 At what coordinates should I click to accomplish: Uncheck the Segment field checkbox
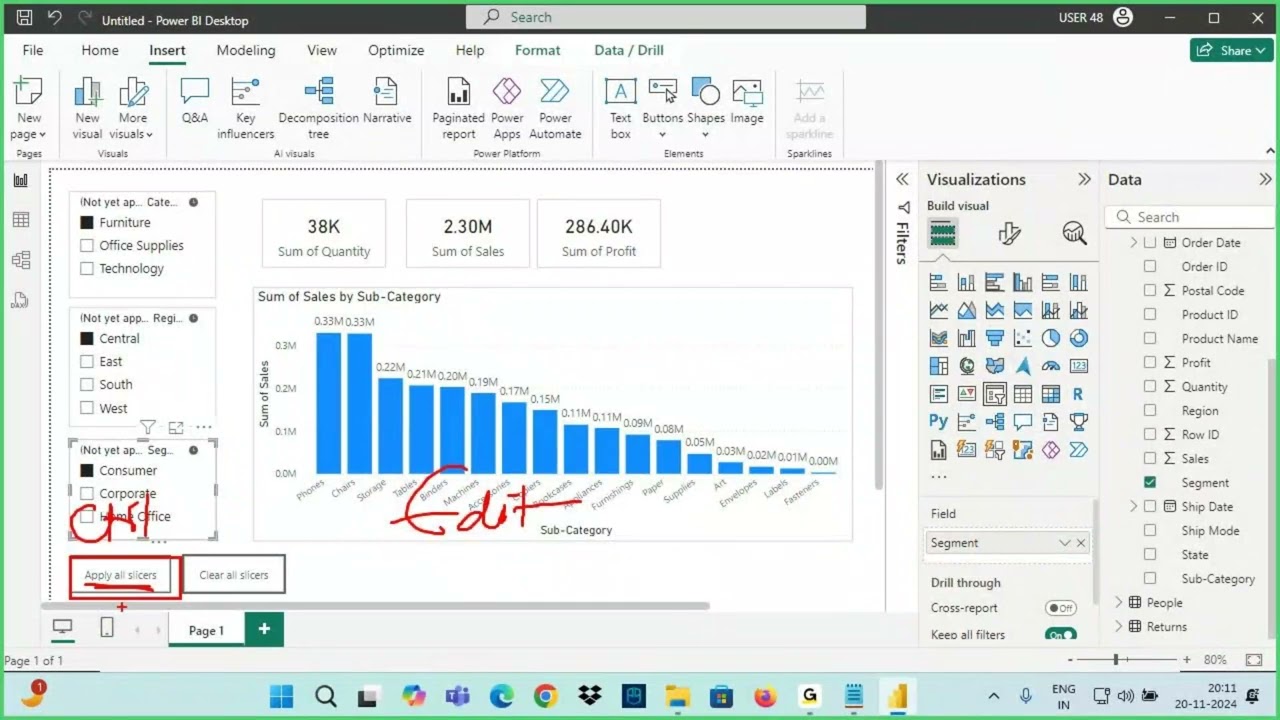click(1150, 483)
